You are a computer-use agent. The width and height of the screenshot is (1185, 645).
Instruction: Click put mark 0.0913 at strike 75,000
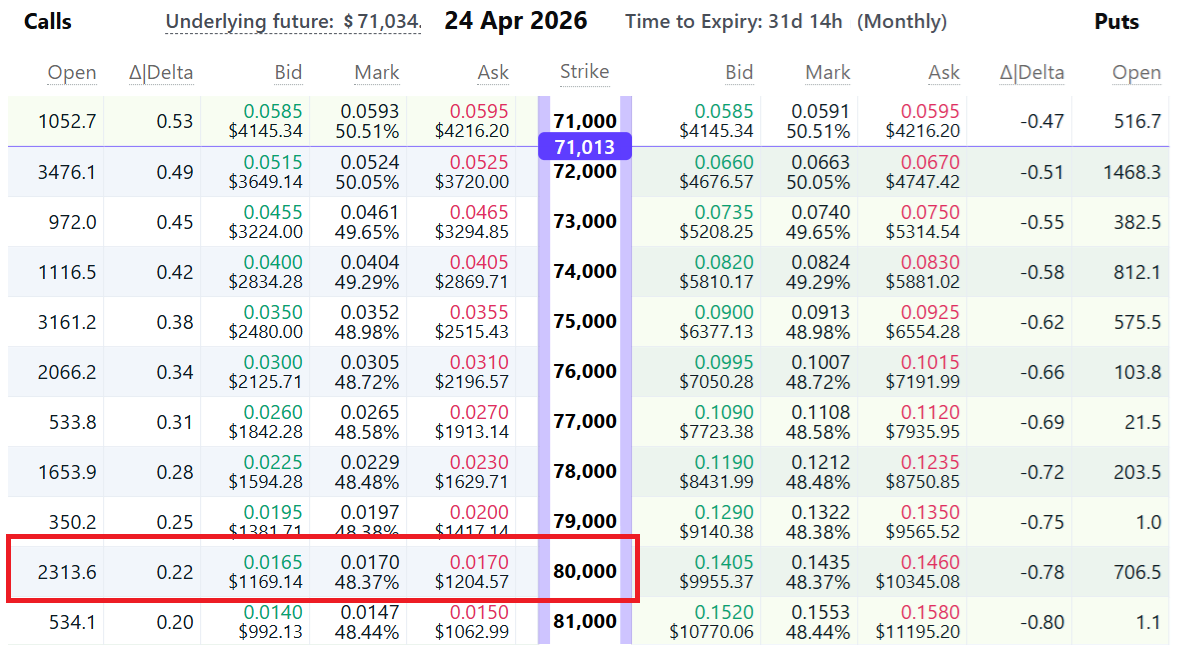(815, 312)
